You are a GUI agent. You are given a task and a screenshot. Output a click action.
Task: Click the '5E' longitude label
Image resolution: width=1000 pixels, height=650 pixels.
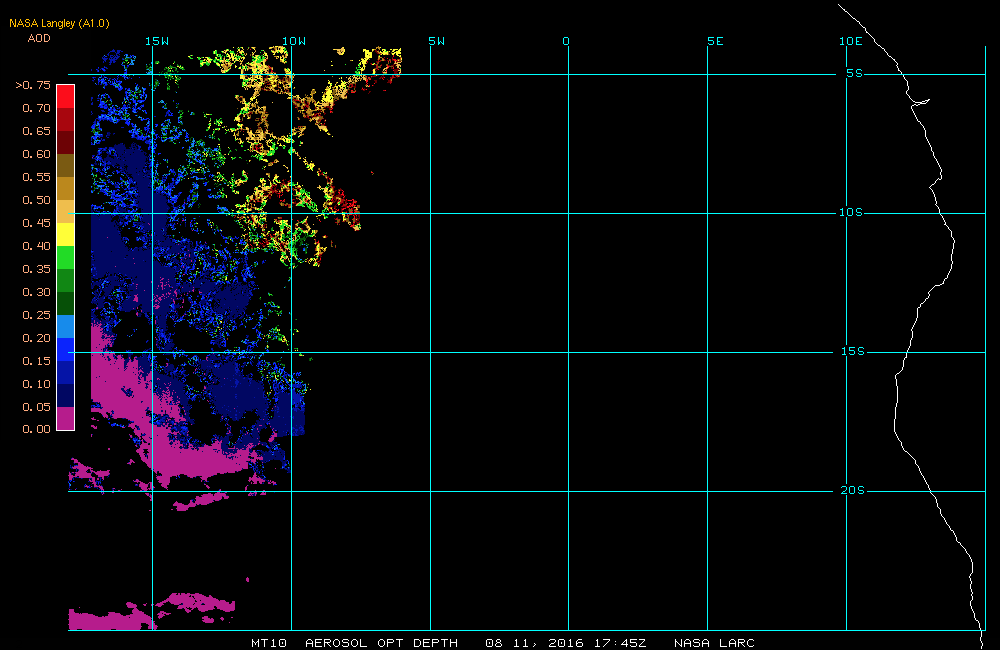716,41
